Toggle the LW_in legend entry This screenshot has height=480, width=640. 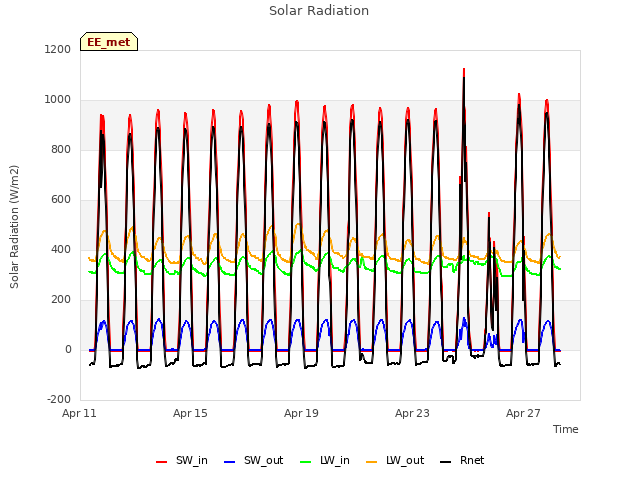325,461
